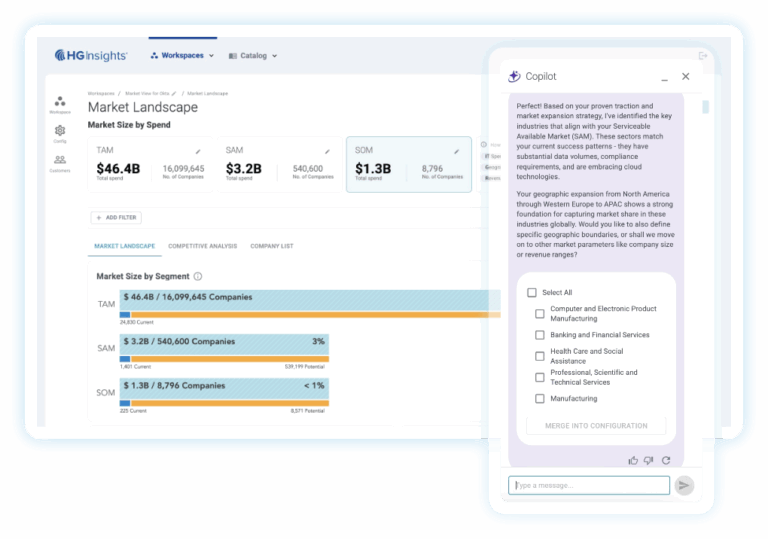Expand the Catalog dropdown chevron
Viewport: 768px width, 539px height.
click(275, 56)
